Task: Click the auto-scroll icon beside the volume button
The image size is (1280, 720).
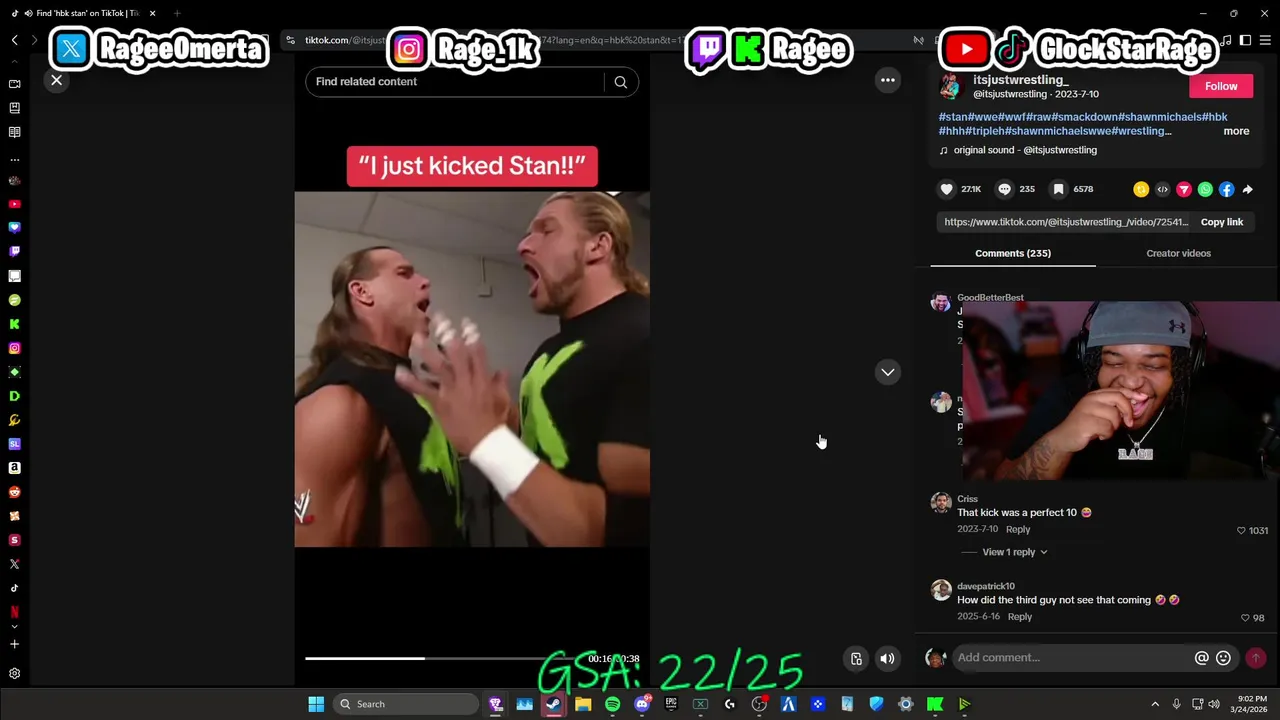Action: [856, 658]
